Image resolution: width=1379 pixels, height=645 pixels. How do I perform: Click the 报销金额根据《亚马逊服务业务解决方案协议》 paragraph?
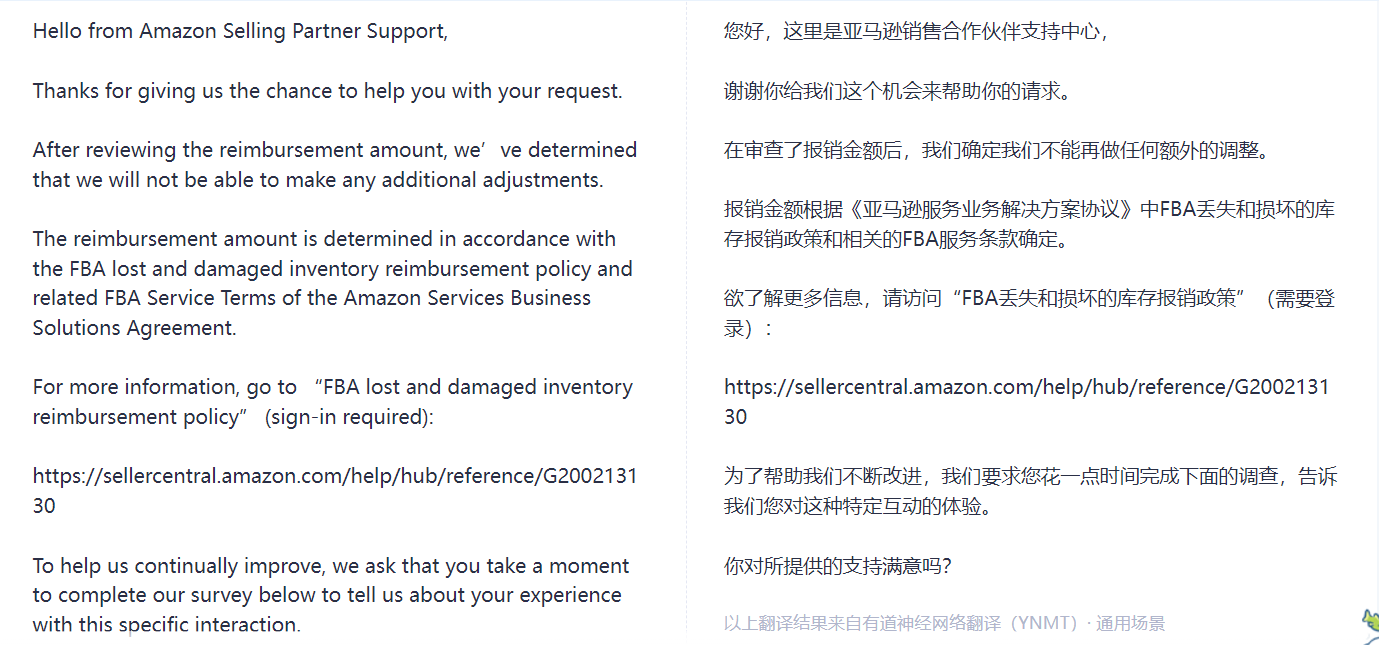1029,225
